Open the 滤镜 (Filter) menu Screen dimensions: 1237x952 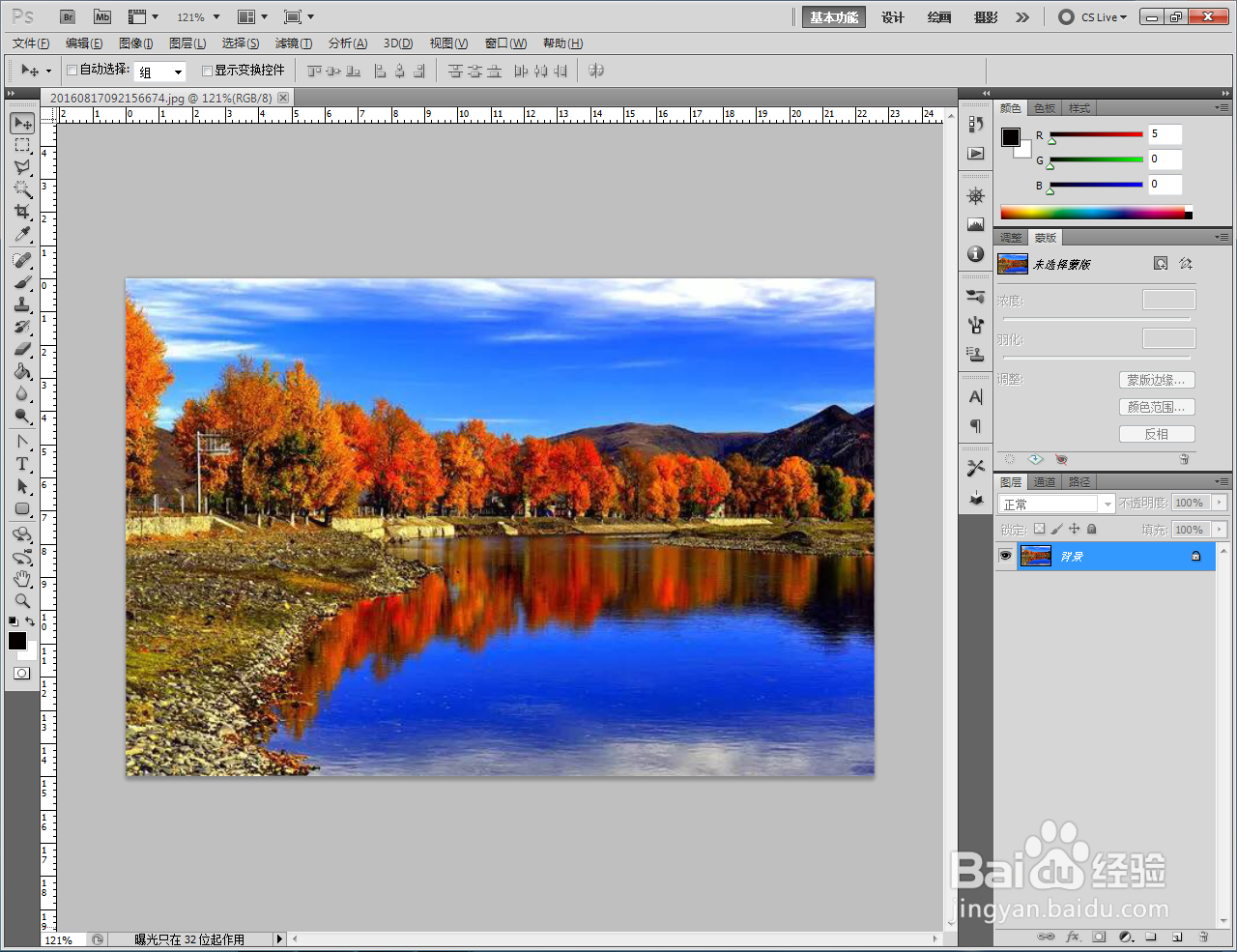pyautogui.click(x=293, y=43)
